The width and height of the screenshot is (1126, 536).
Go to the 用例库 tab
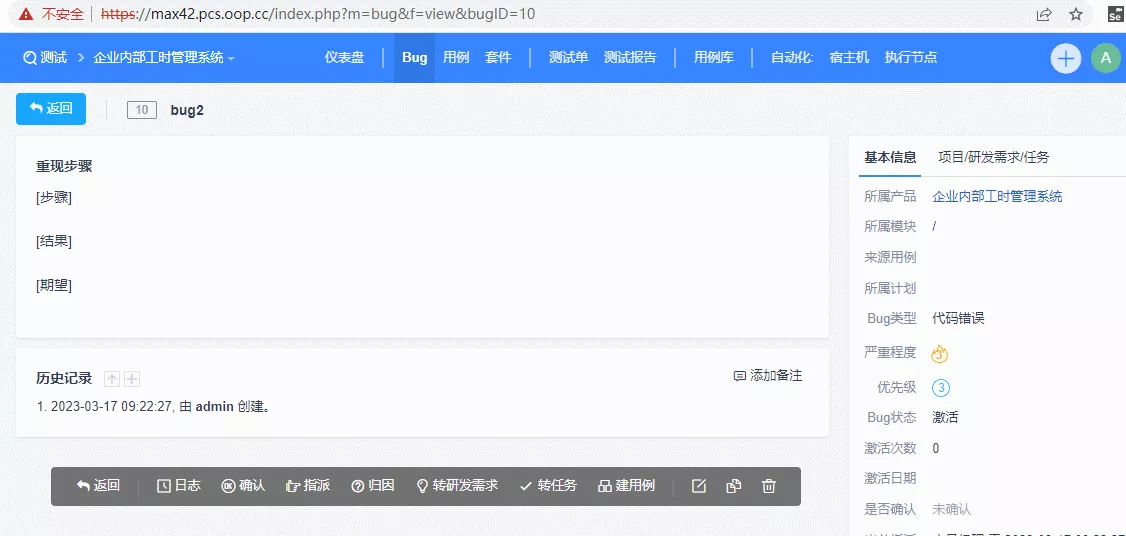[x=713, y=57]
